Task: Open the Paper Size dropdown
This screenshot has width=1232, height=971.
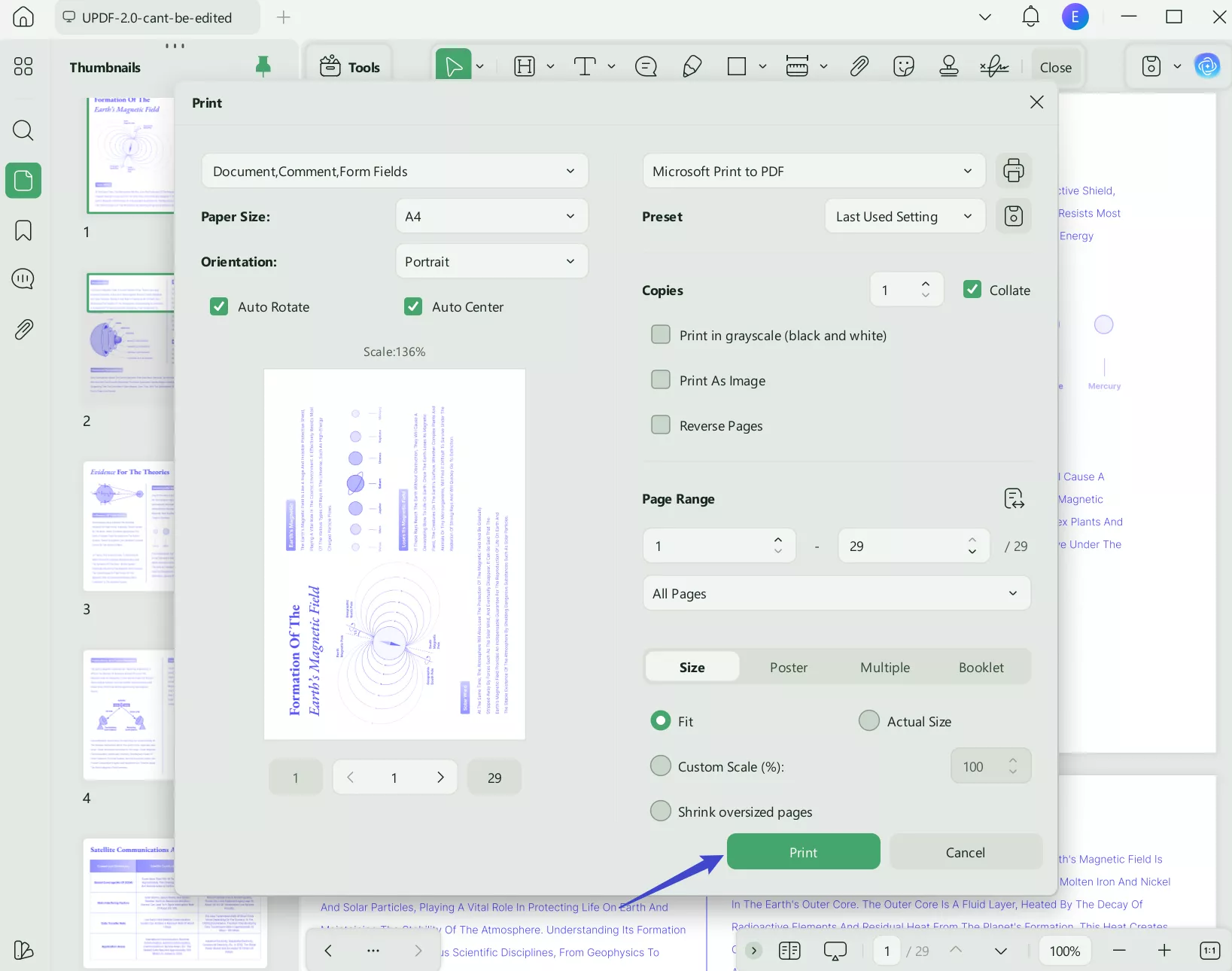Action: 491,216
